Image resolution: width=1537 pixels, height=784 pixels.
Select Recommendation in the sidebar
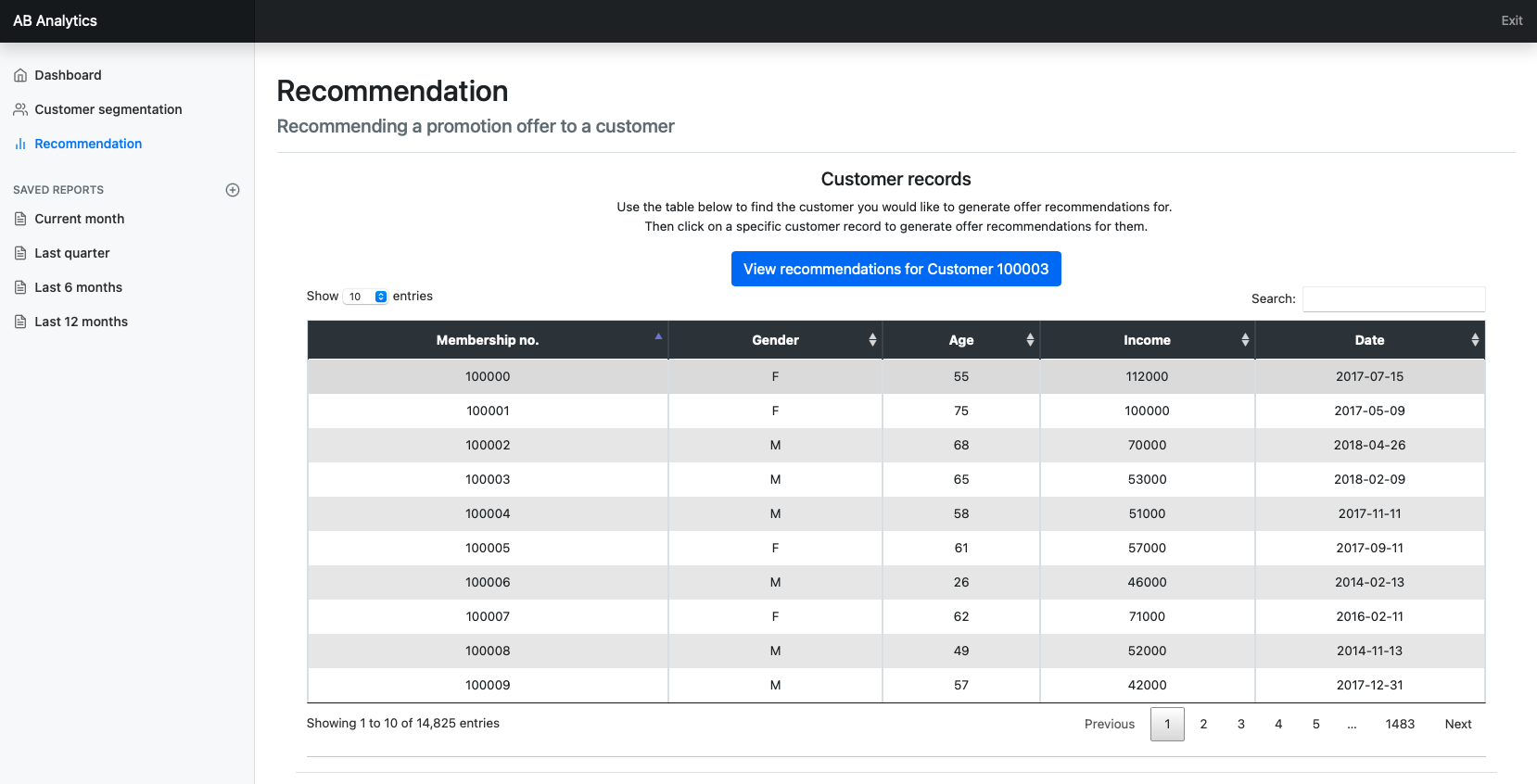(x=88, y=144)
